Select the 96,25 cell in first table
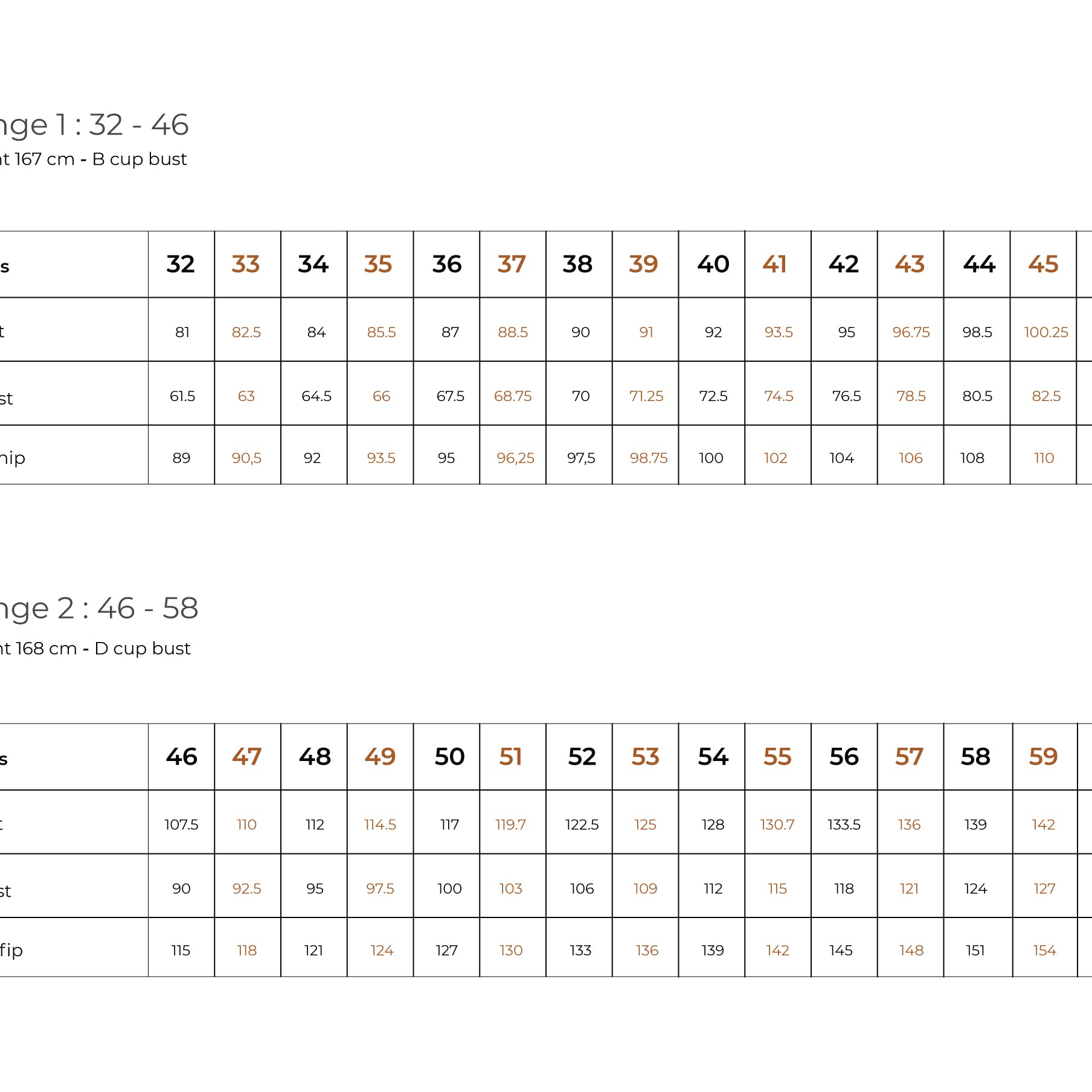 point(515,458)
